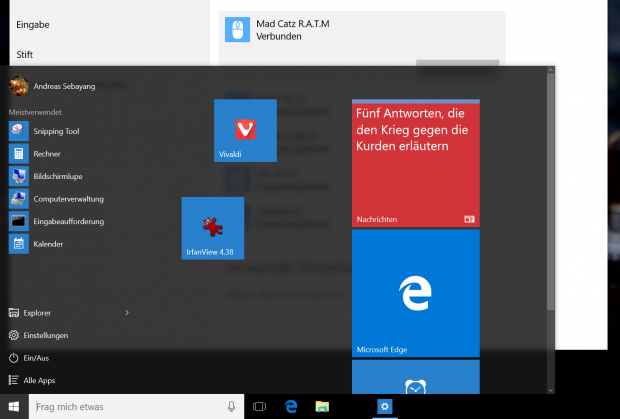
Task: Click the Cortana microphone icon
Action: (231, 406)
